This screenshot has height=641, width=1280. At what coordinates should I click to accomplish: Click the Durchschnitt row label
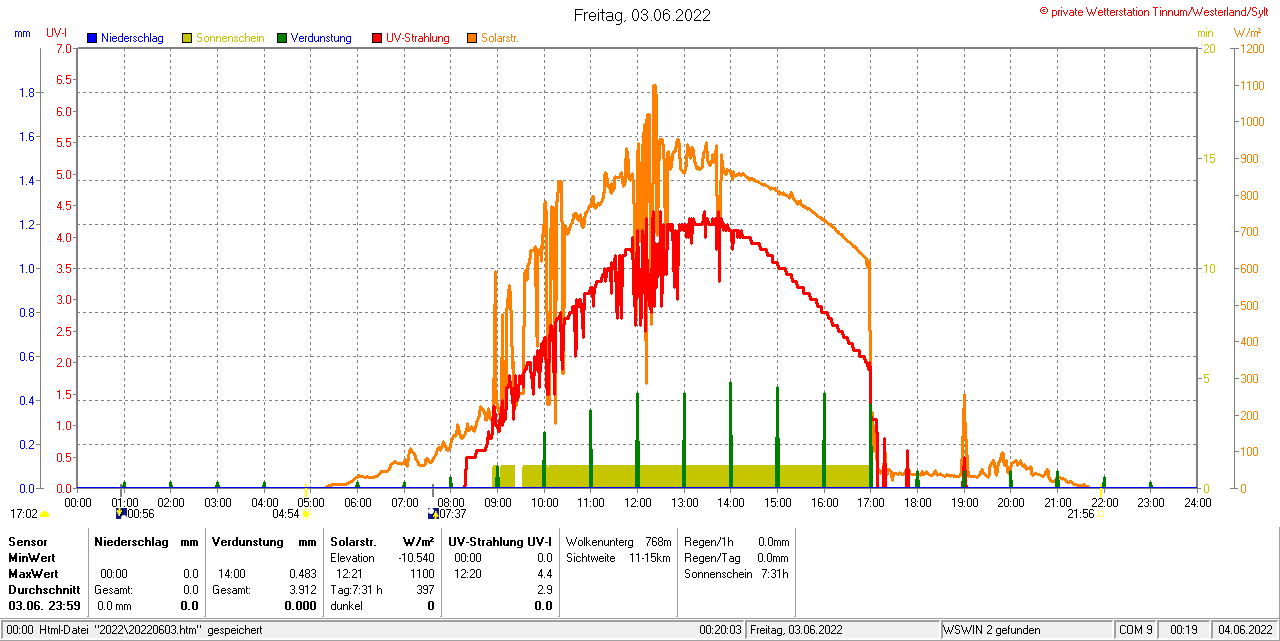44,590
